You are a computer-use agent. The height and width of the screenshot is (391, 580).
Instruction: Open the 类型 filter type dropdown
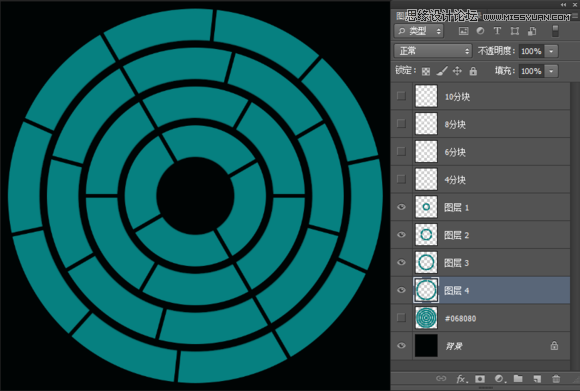(x=419, y=31)
